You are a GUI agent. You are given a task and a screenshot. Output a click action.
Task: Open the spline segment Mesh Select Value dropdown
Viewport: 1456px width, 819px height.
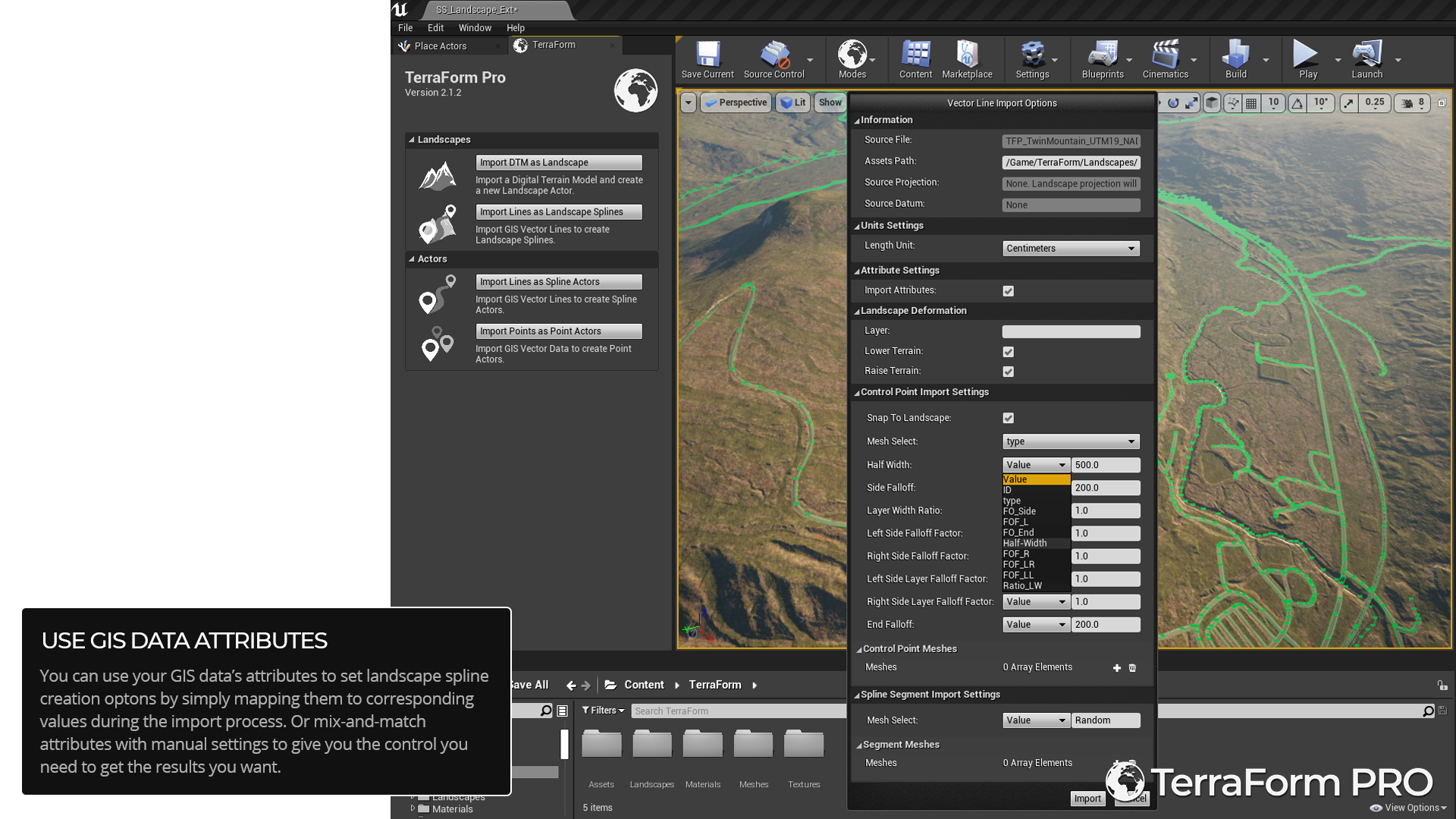point(1035,720)
